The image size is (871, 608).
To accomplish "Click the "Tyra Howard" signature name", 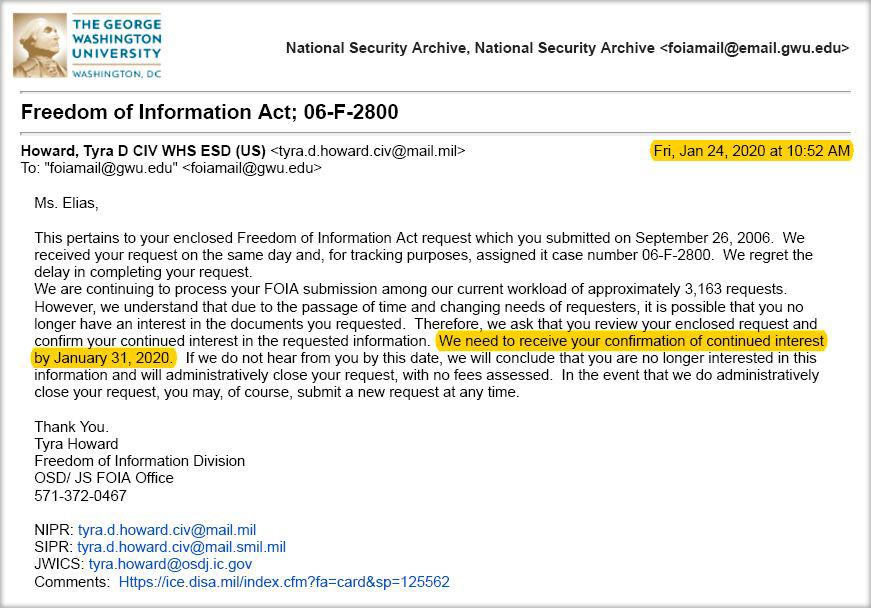I will pyautogui.click(x=76, y=444).
